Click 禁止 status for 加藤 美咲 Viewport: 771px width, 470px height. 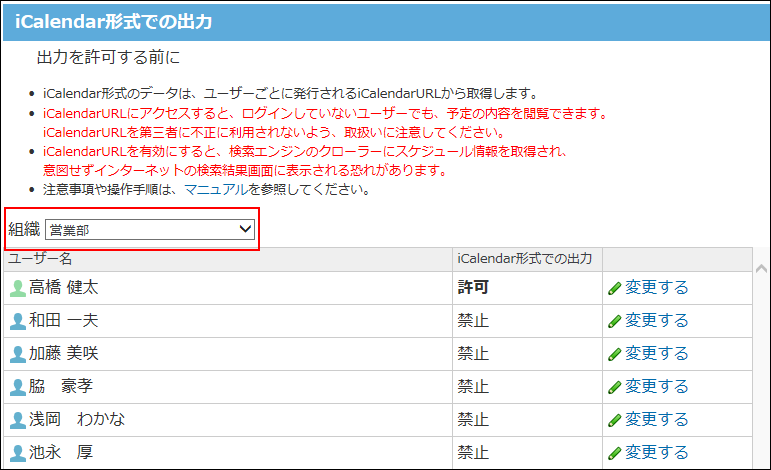click(473, 353)
